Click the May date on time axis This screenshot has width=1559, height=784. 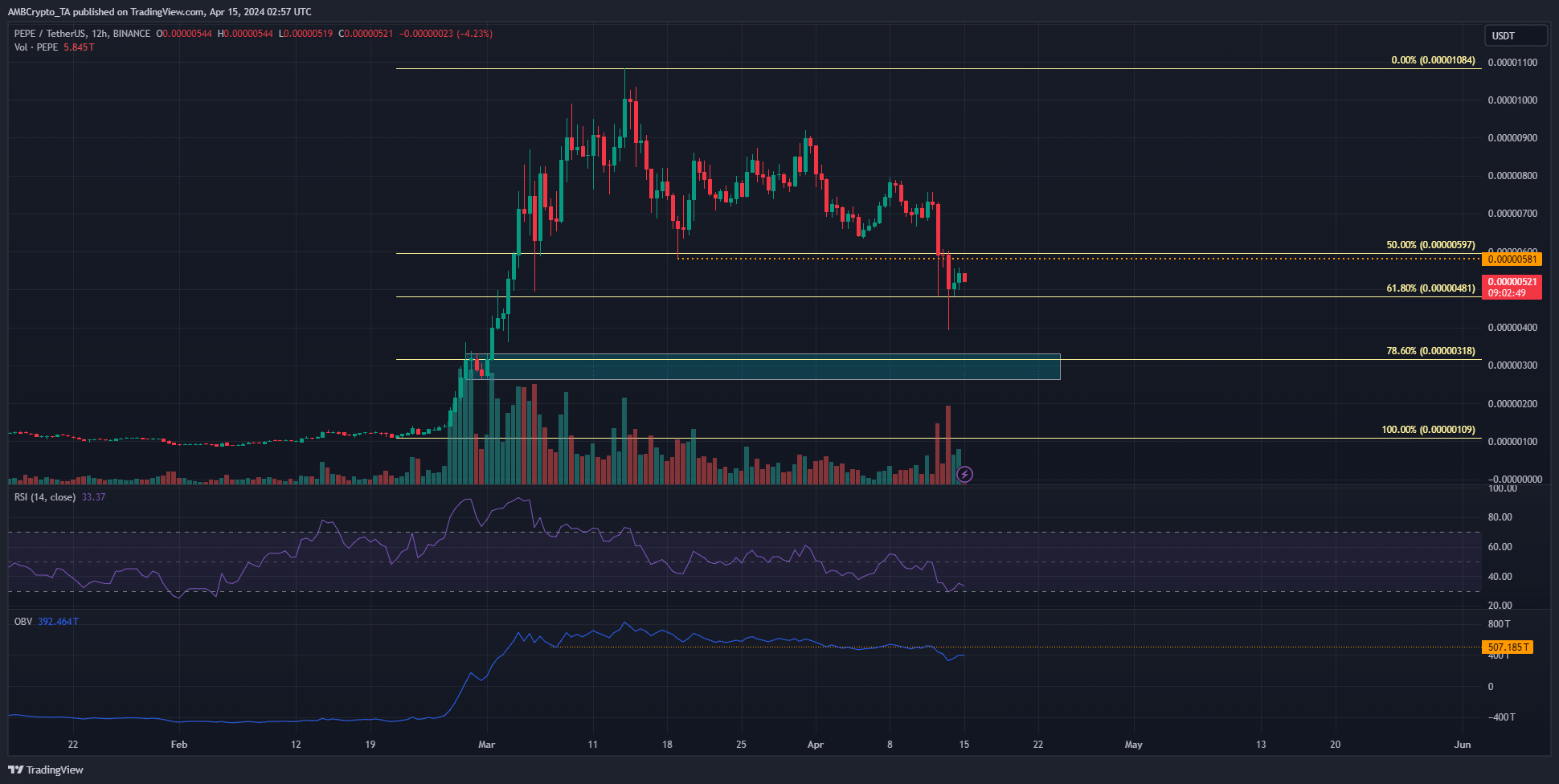[x=1133, y=745]
